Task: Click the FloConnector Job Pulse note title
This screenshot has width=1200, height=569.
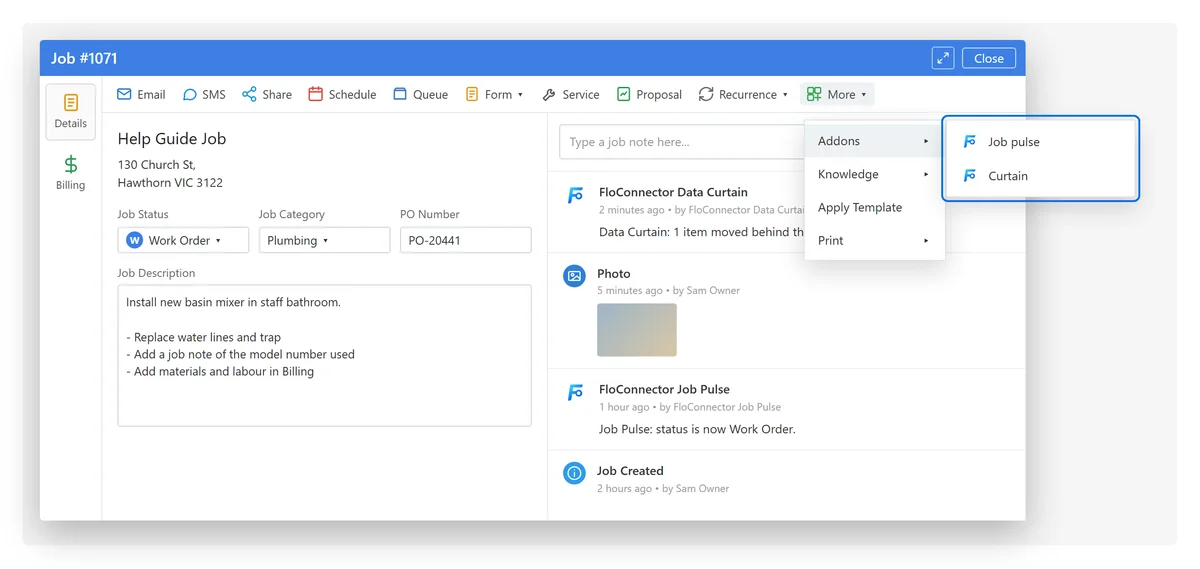Action: [x=664, y=389]
